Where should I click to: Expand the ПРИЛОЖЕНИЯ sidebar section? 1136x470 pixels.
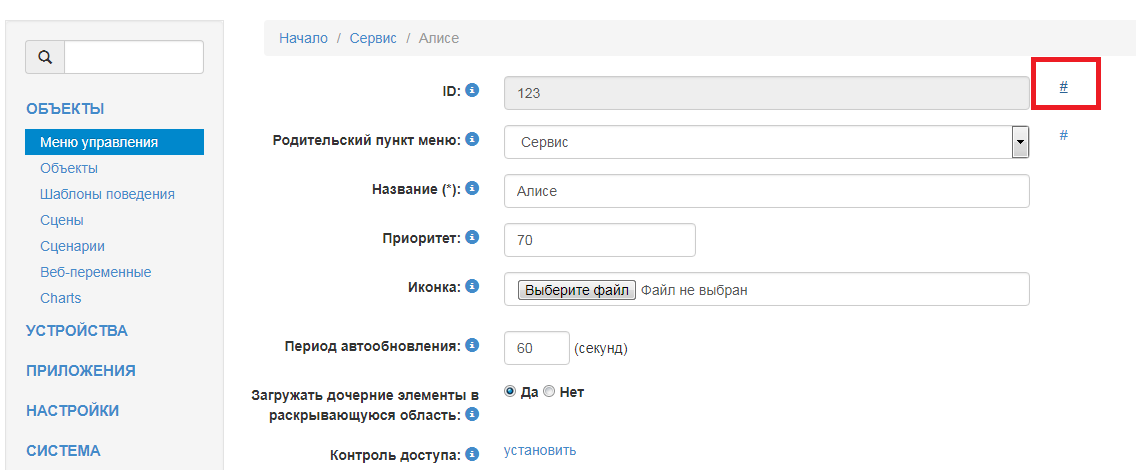click(81, 370)
